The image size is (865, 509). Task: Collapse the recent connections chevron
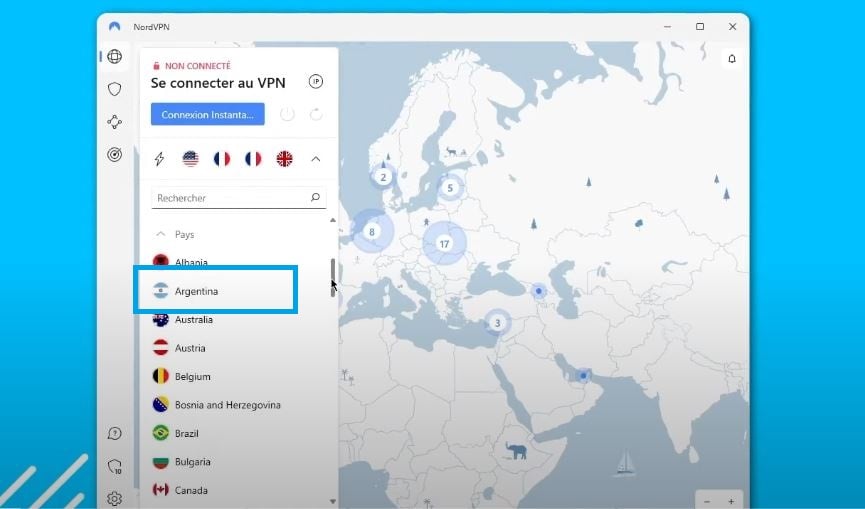click(316, 159)
